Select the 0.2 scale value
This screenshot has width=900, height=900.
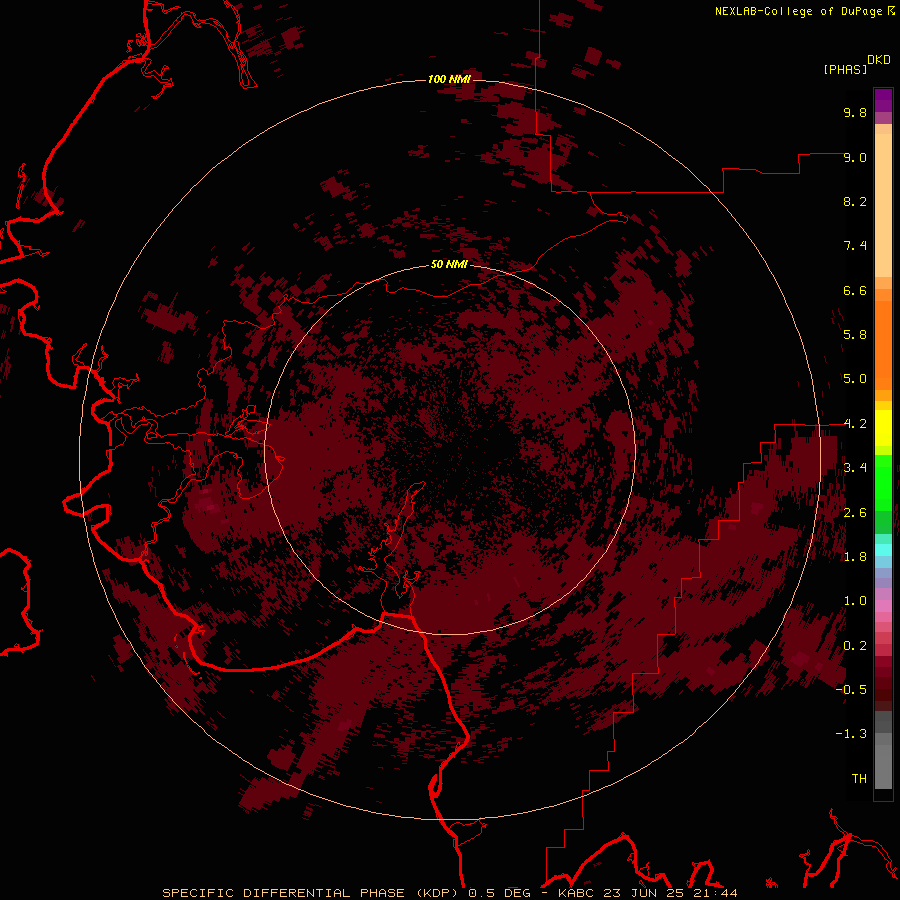[855, 646]
